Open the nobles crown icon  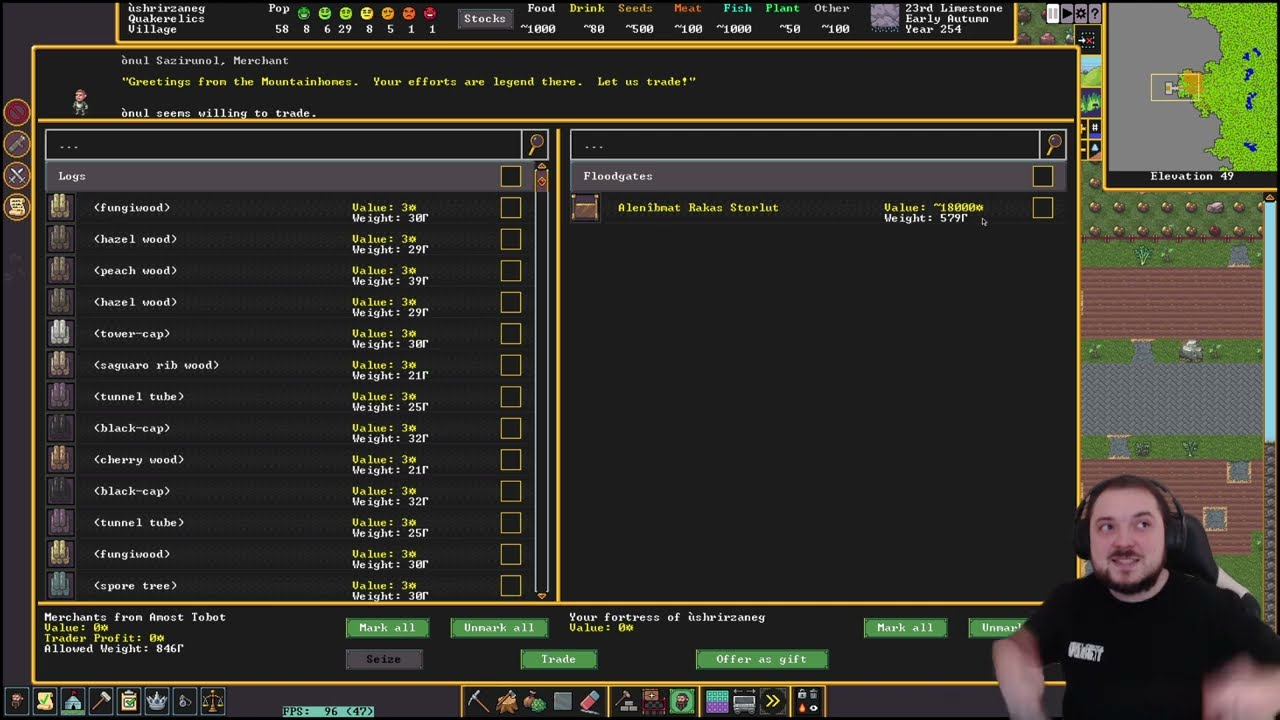coord(157,701)
